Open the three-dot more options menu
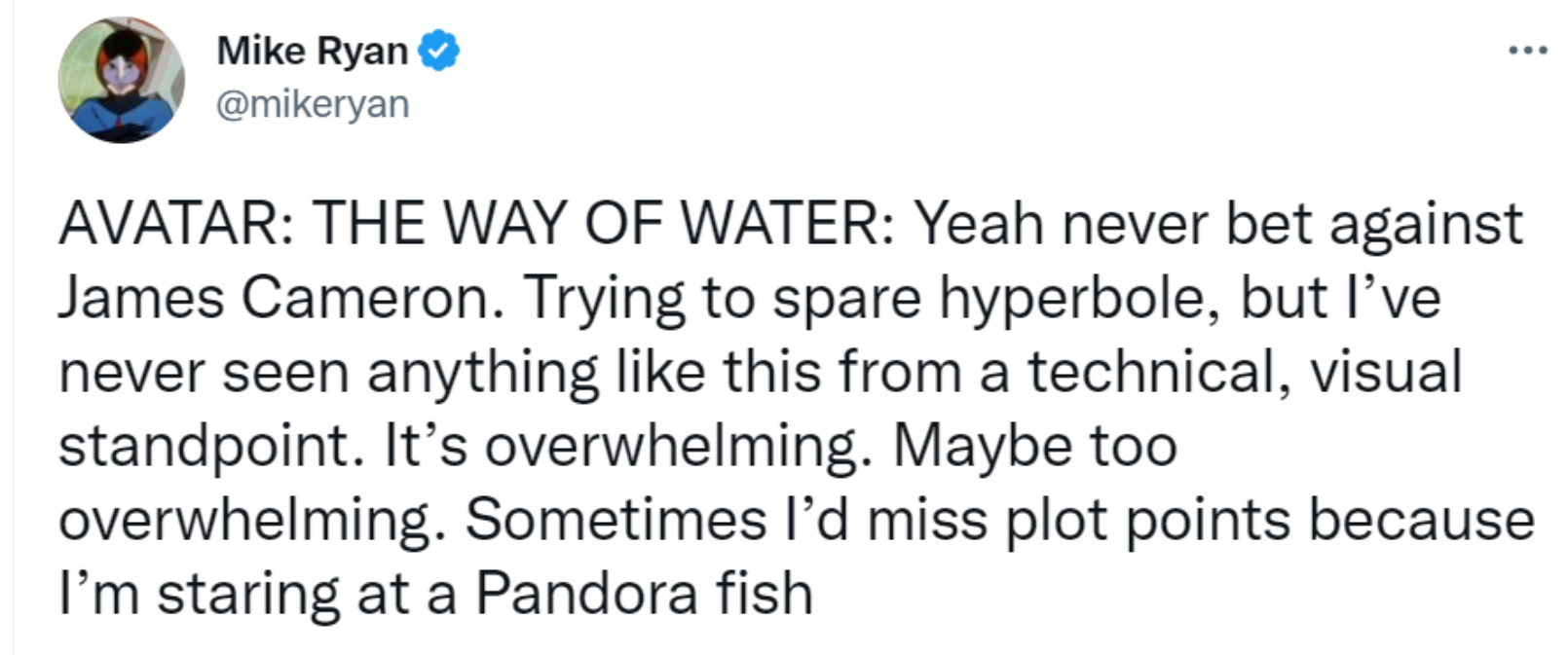 (1527, 51)
